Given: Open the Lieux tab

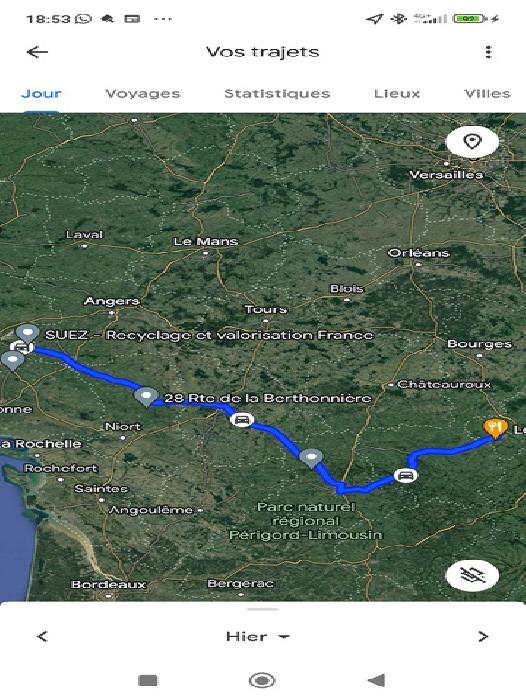Looking at the screenshot, I should [x=397, y=94].
